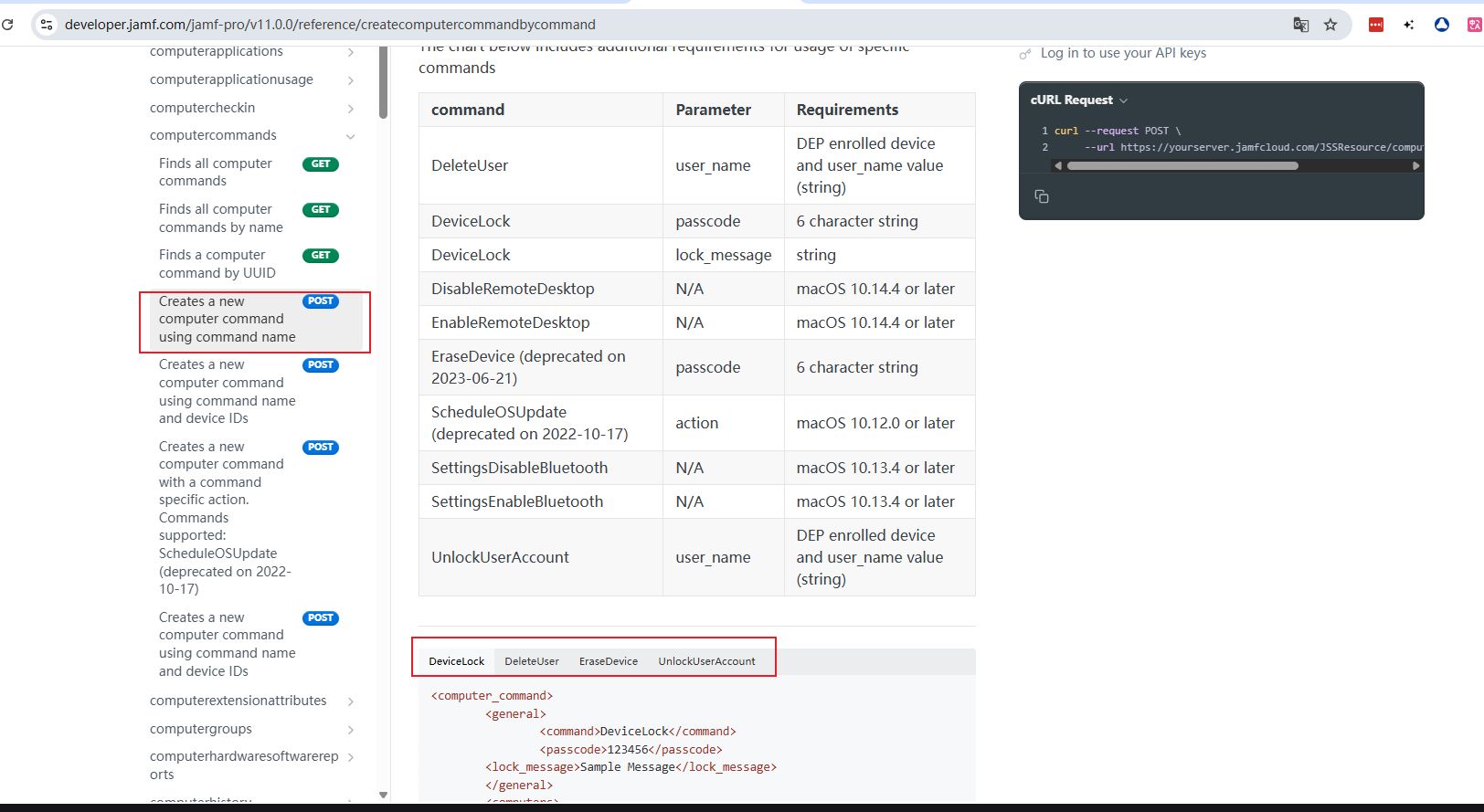Click 'Log in to use your API keys'

pos(1122,53)
